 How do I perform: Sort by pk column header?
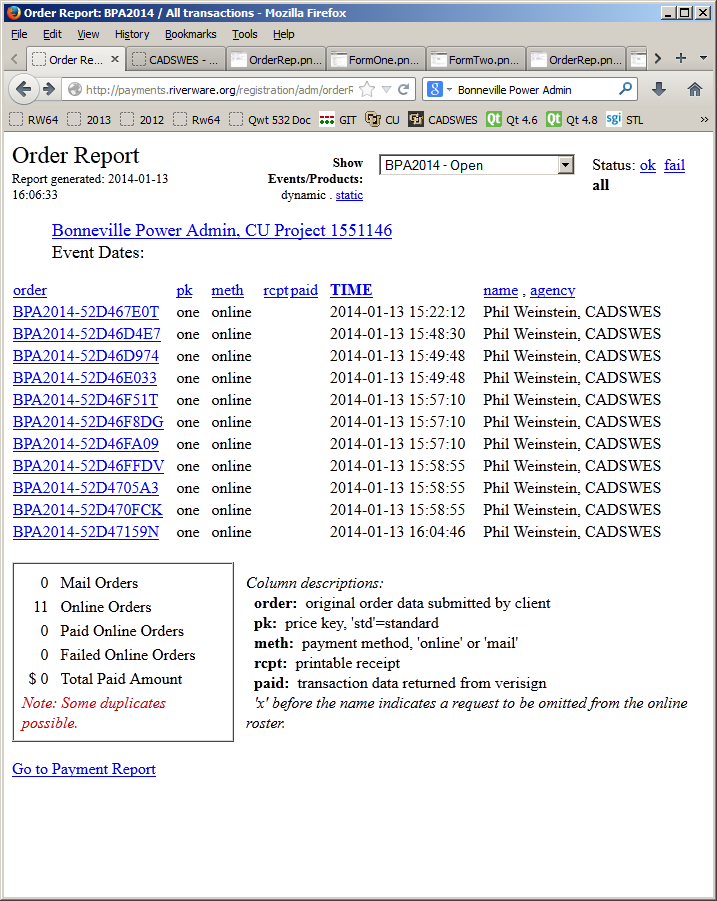point(184,290)
